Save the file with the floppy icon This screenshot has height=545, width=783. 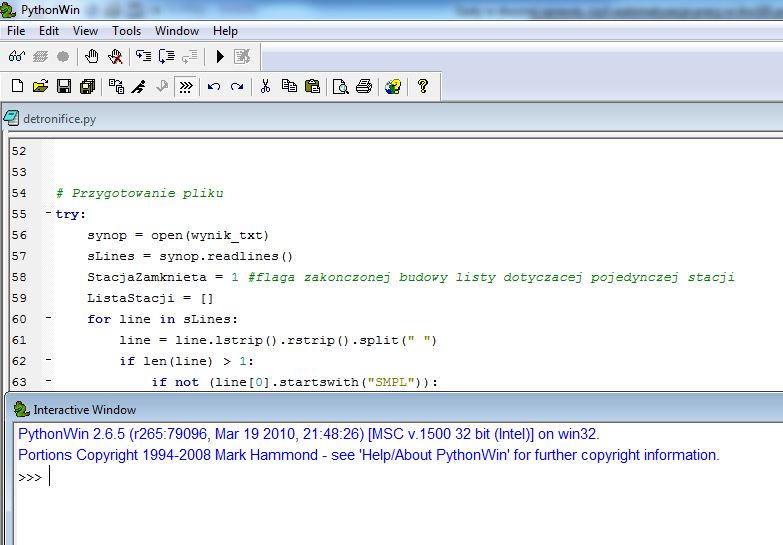(64, 86)
